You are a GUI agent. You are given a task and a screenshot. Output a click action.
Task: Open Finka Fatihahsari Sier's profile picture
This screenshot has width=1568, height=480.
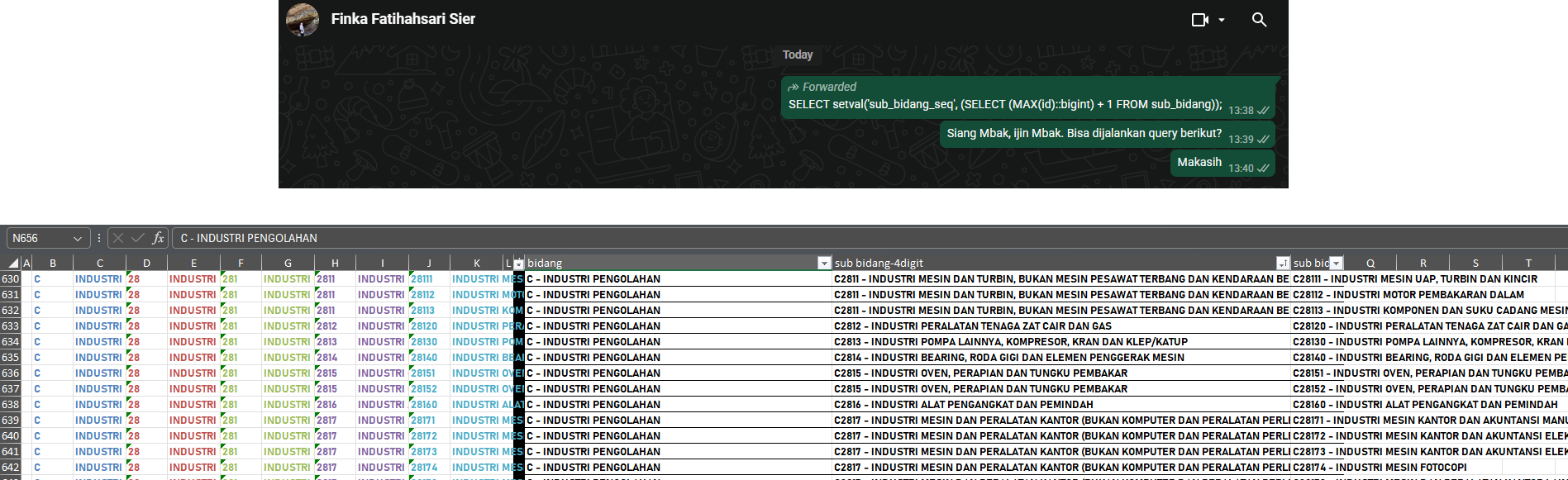coord(303,19)
